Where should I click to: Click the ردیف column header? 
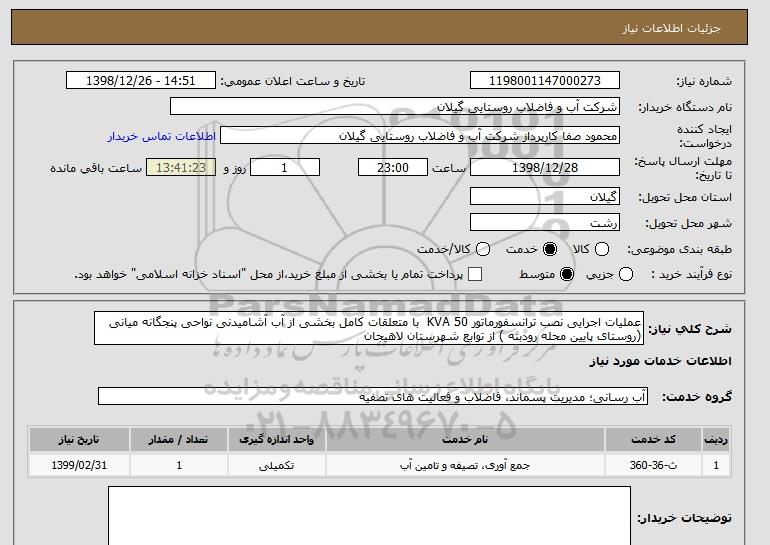tap(716, 439)
